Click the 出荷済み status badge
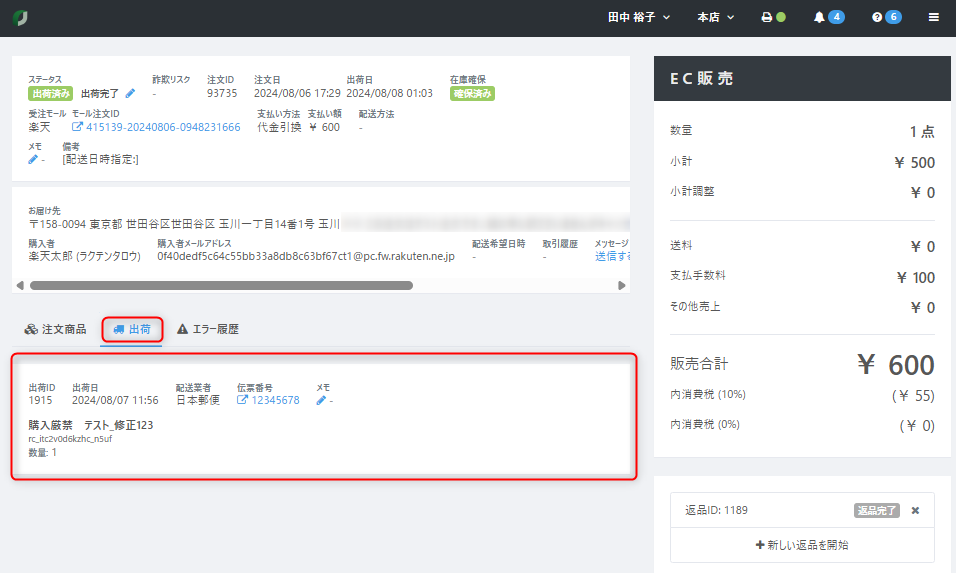956x573 pixels. coord(51,93)
